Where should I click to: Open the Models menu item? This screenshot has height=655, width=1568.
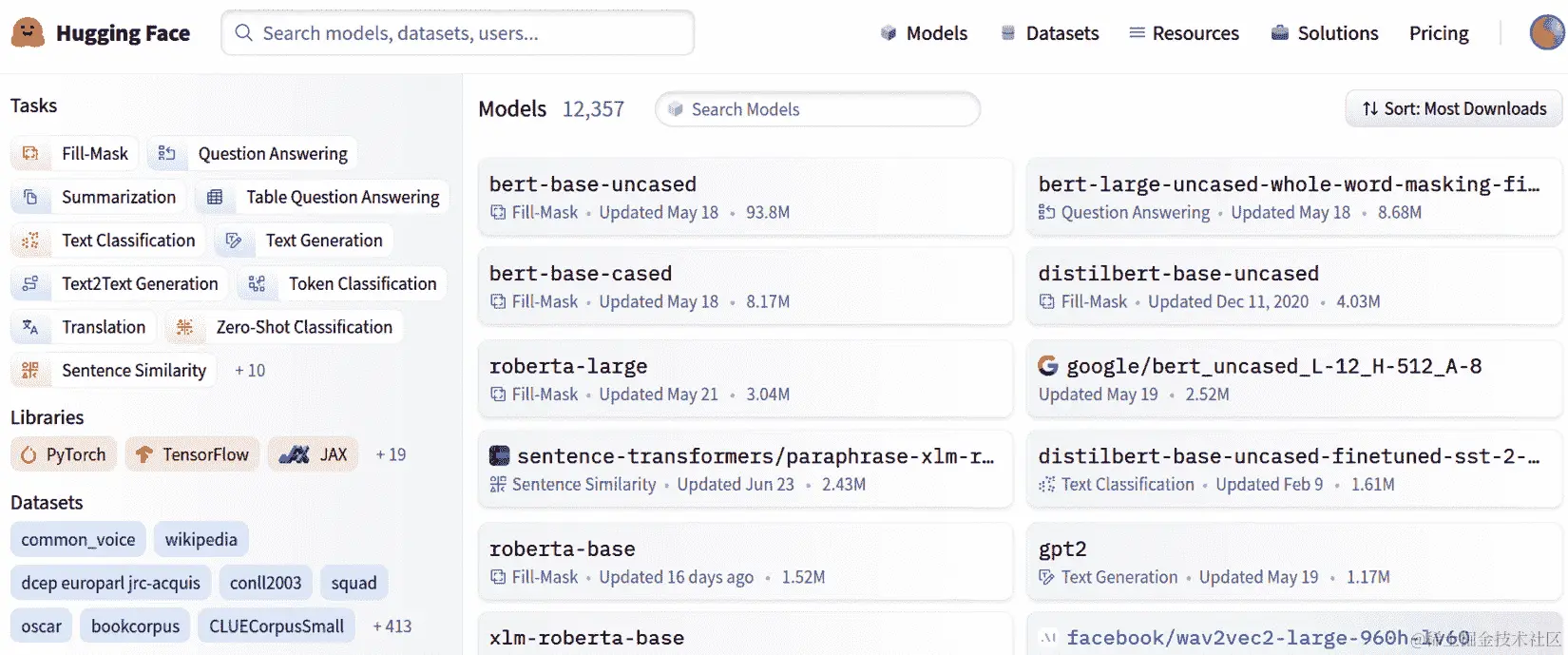click(924, 33)
